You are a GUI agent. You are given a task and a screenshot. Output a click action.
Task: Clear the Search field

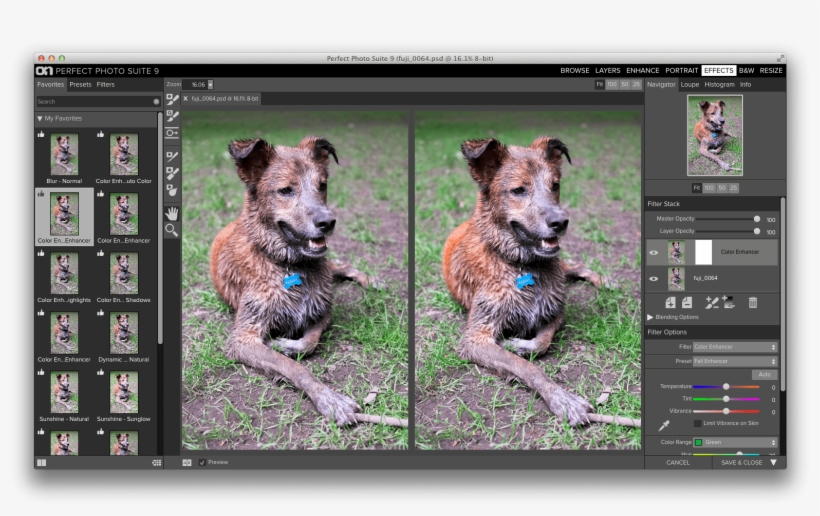156,101
